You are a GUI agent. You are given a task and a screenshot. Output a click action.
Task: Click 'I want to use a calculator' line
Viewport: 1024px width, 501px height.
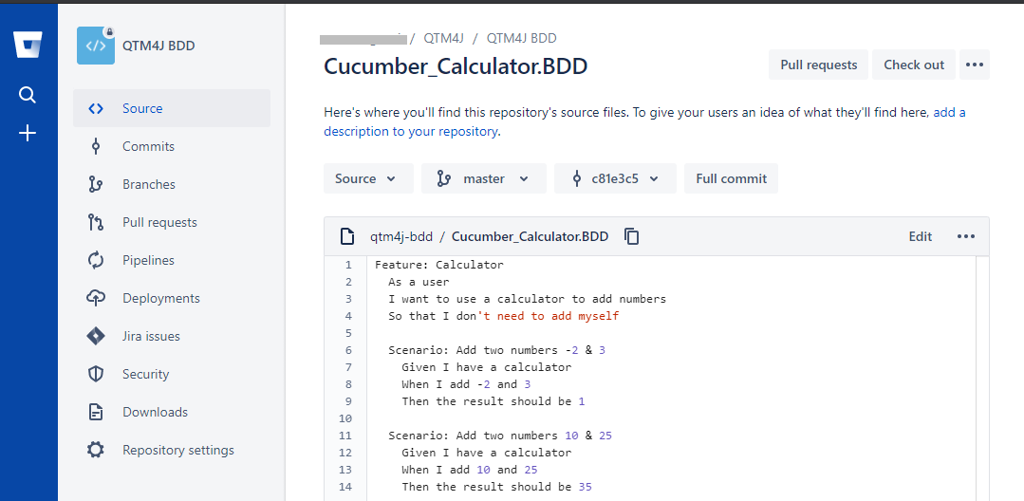point(527,299)
